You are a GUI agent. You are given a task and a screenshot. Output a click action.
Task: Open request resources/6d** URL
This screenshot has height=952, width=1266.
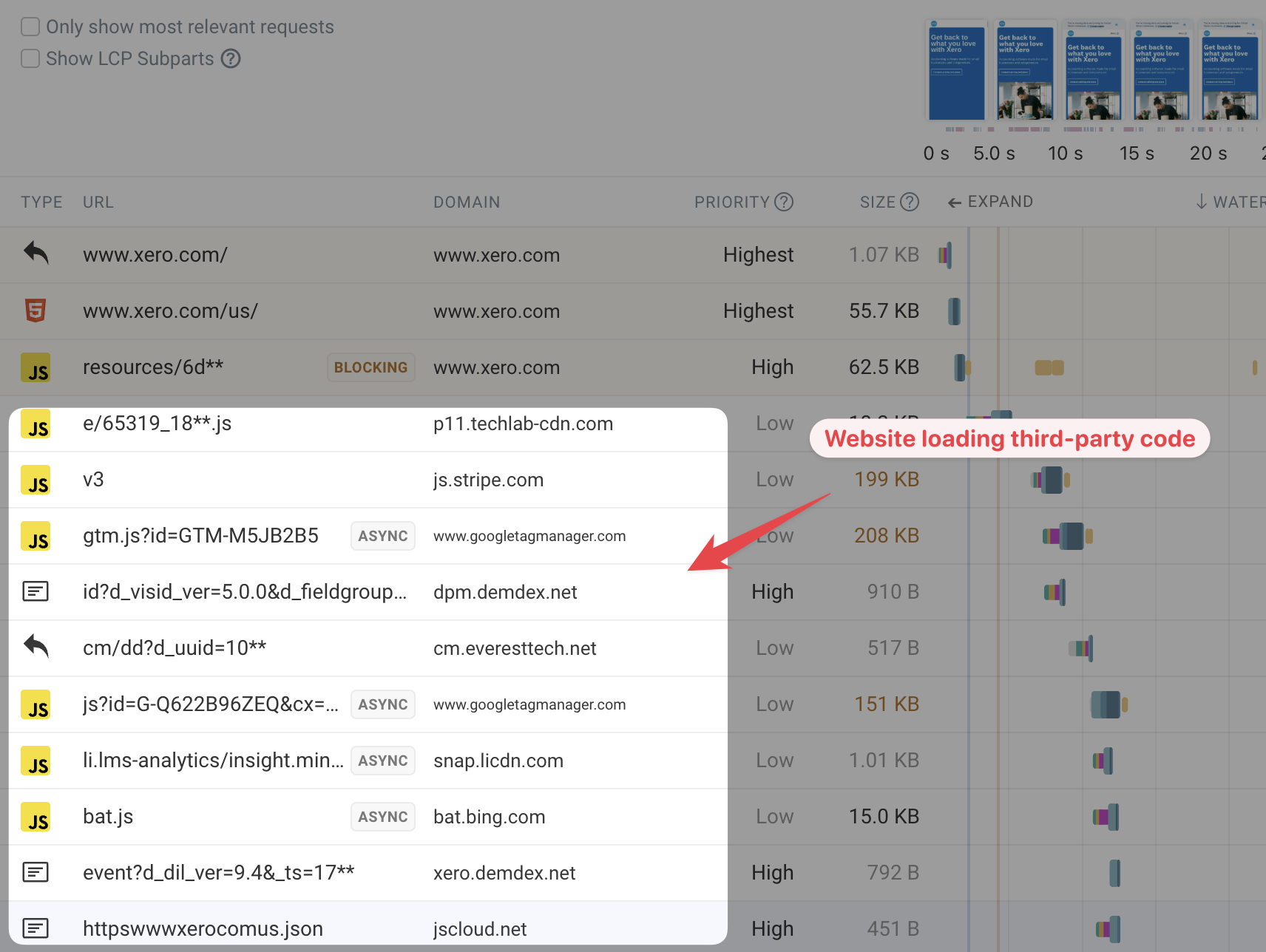(153, 367)
